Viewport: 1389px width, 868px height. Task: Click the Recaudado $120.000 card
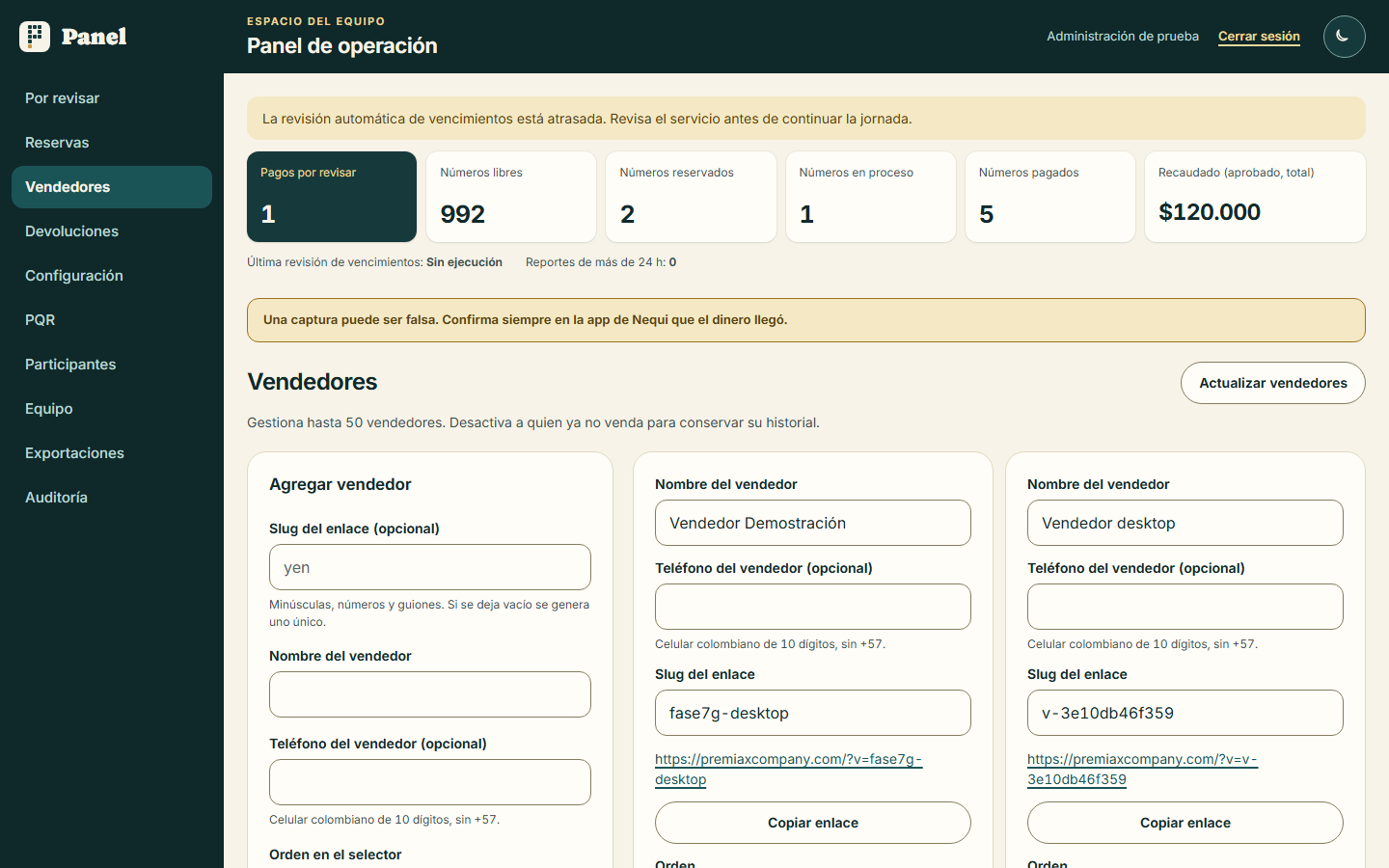[x=1255, y=197]
